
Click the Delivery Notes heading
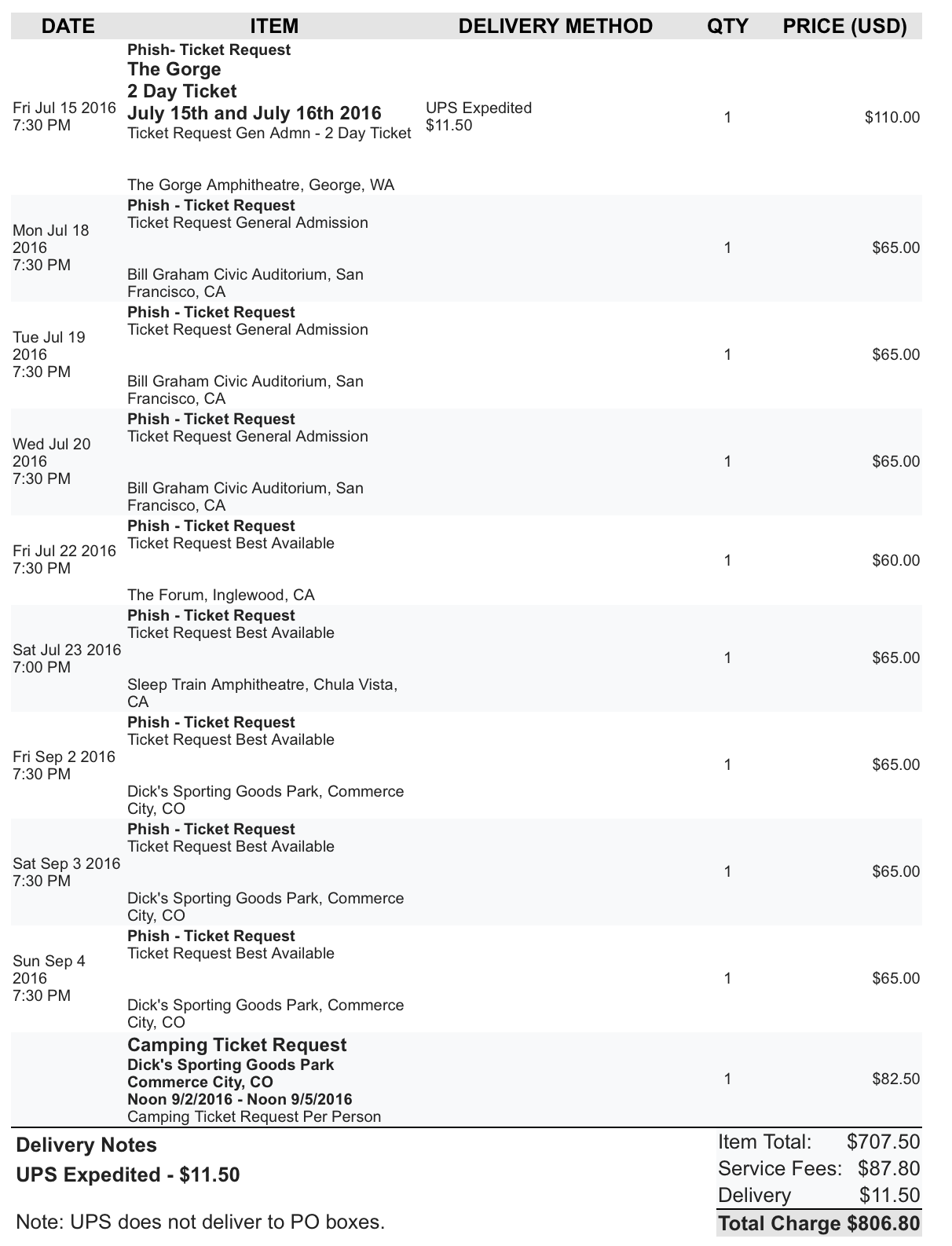[x=86, y=1145]
